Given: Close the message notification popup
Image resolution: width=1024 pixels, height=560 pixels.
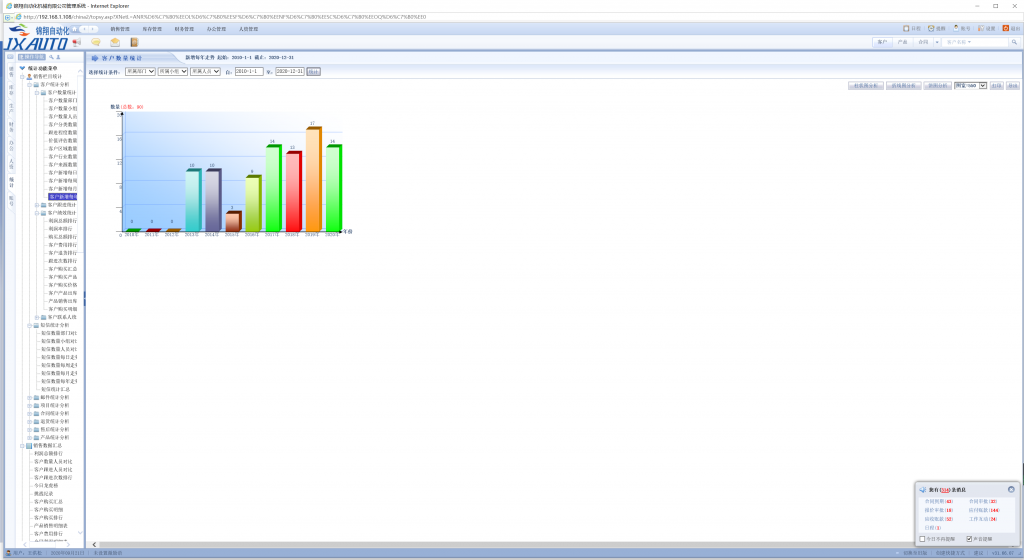Looking at the screenshot, I should (1011, 489).
